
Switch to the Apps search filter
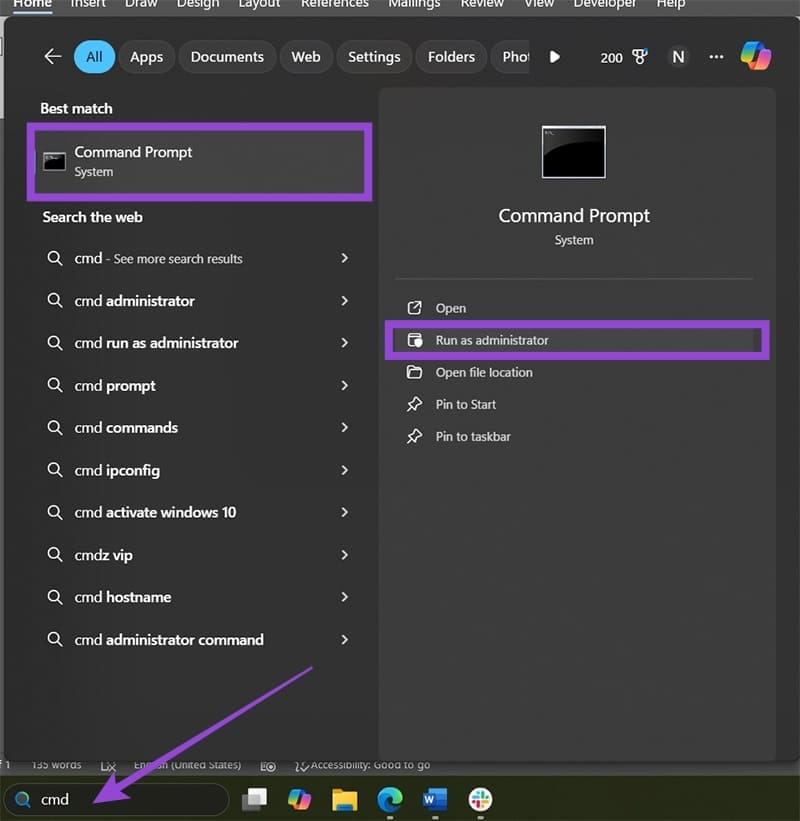coord(146,57)
